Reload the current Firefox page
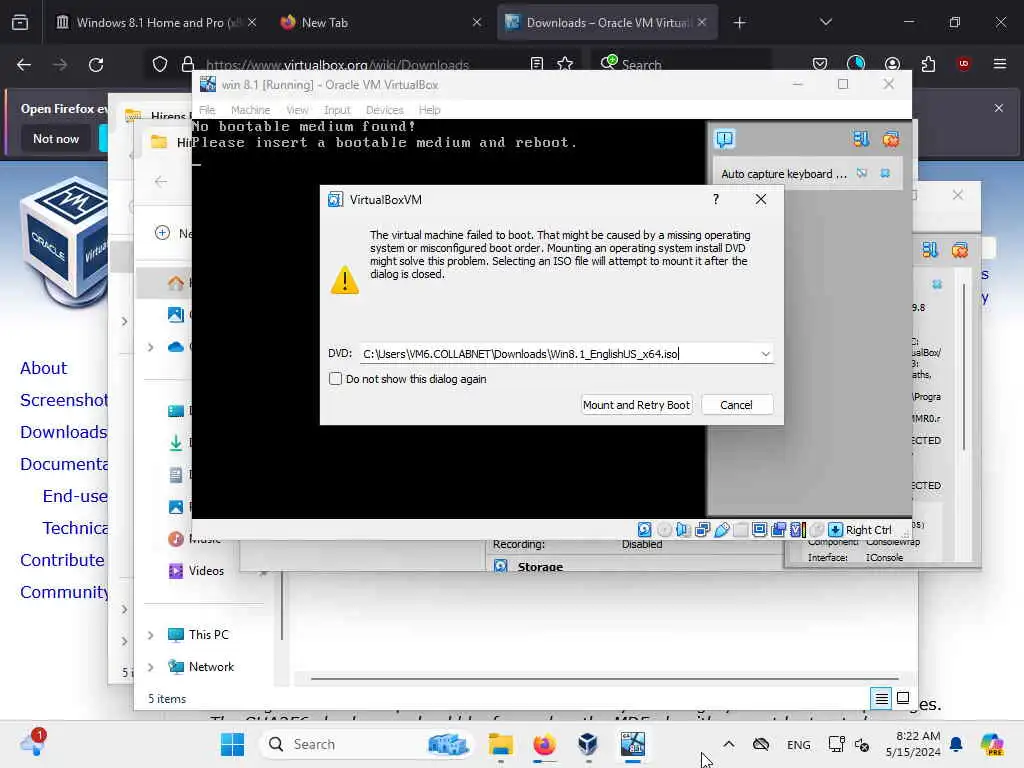Screen dimensions: 1024x768 [96, 65]
